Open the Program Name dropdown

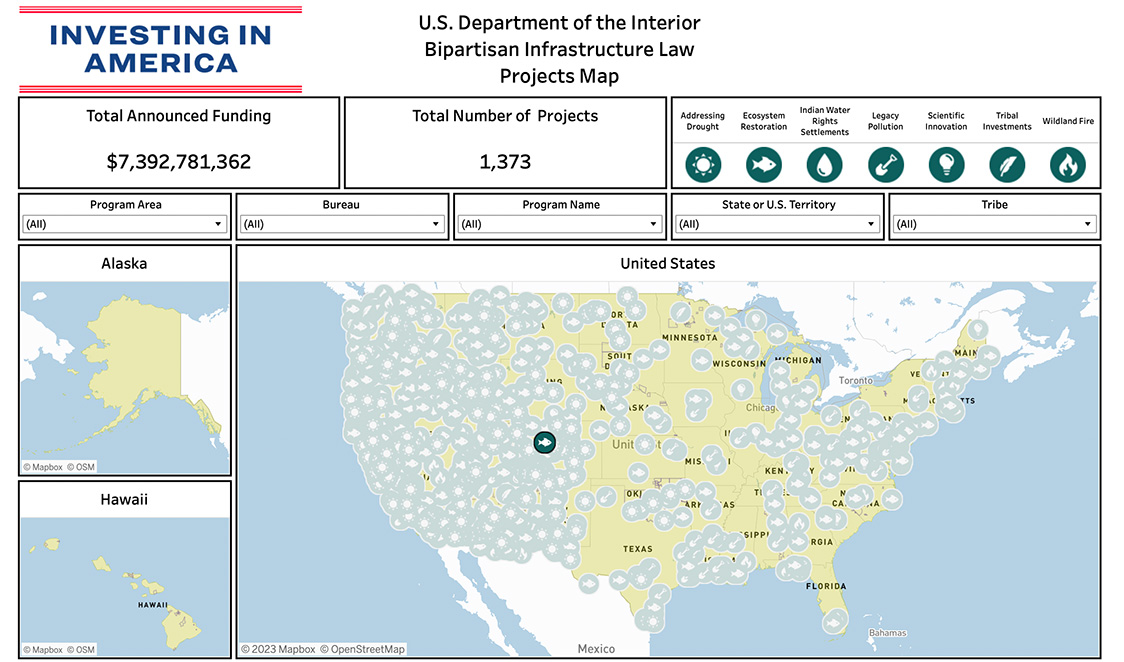pyautogui.click(x=560, y=224)
